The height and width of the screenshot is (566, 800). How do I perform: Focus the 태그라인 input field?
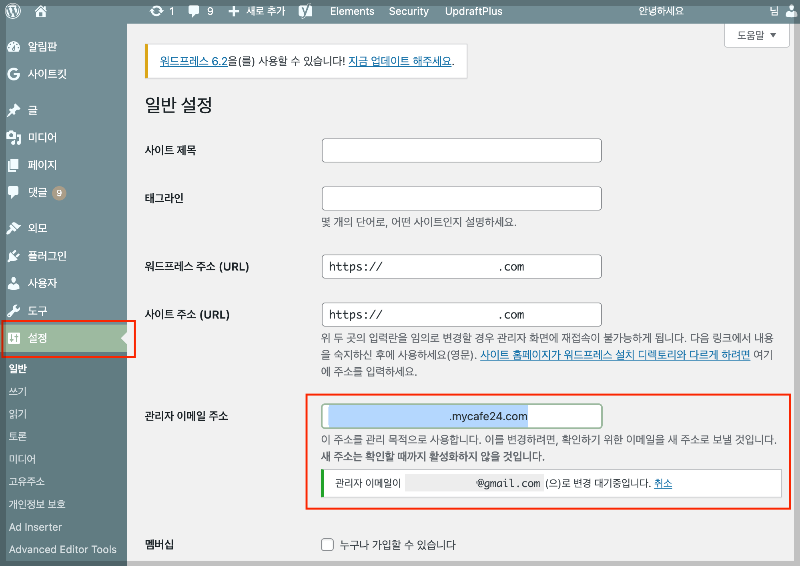point(462,199)
